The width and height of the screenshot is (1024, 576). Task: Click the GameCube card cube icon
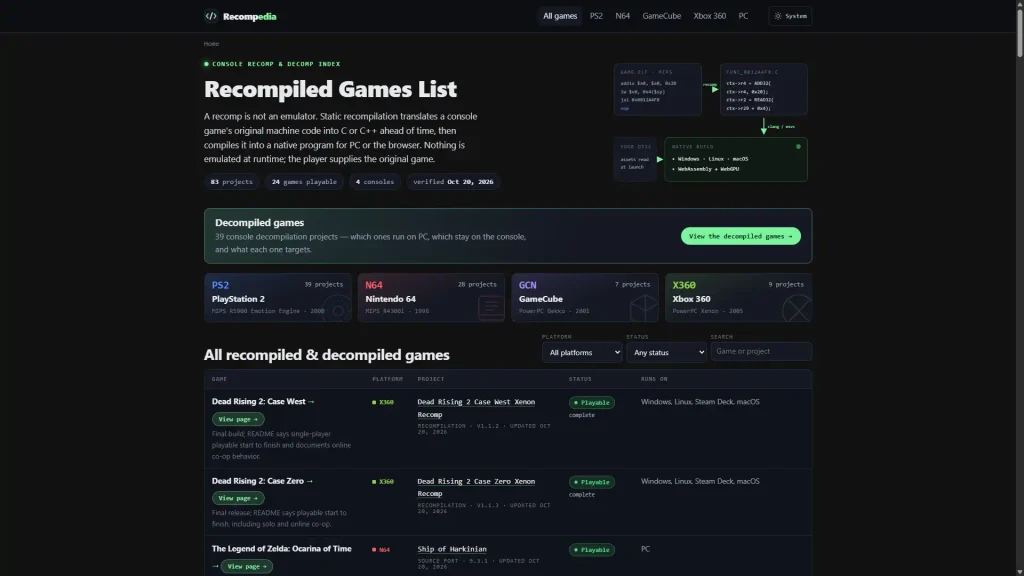(x=643, y=308)
